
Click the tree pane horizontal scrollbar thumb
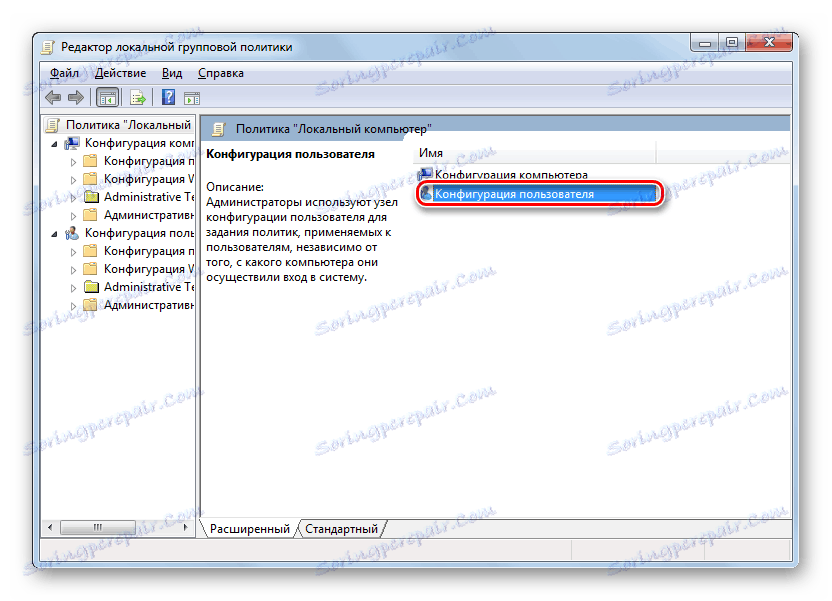98,527
